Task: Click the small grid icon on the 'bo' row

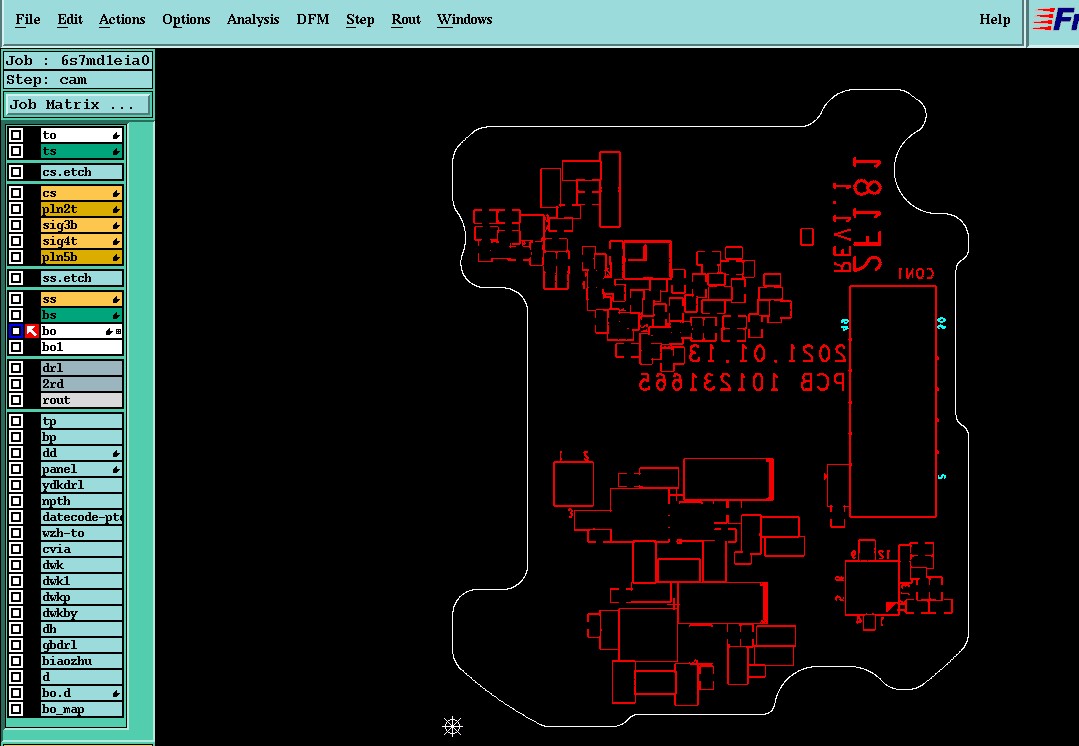Action: [118, 332]
